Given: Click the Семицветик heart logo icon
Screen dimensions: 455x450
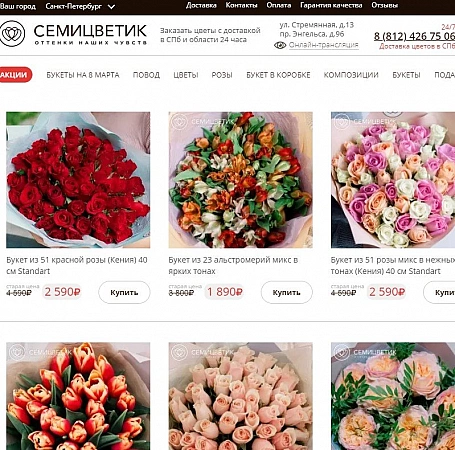Looking at the screenshot, I should coord(12,33).
